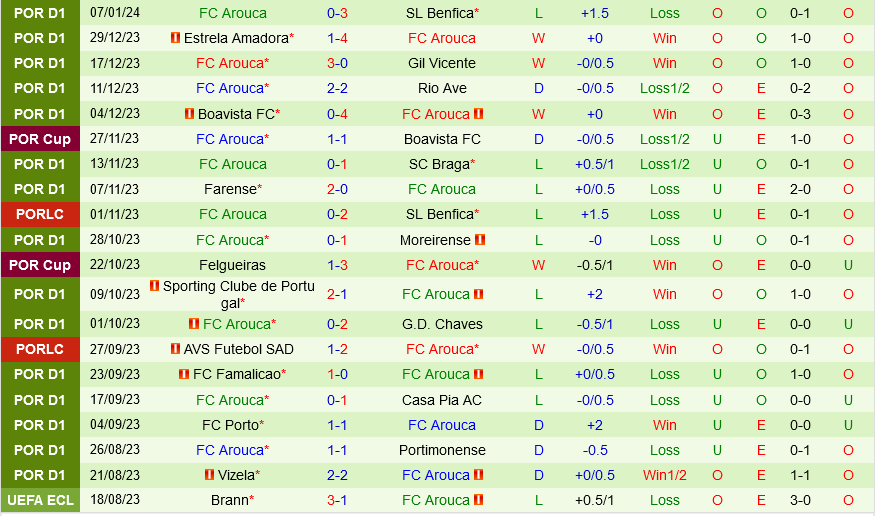Click the red card icon before Sporting Clube de Portugal
Image resolution: width=875 pixels, height=516 pixels.
tap(155, 286)
